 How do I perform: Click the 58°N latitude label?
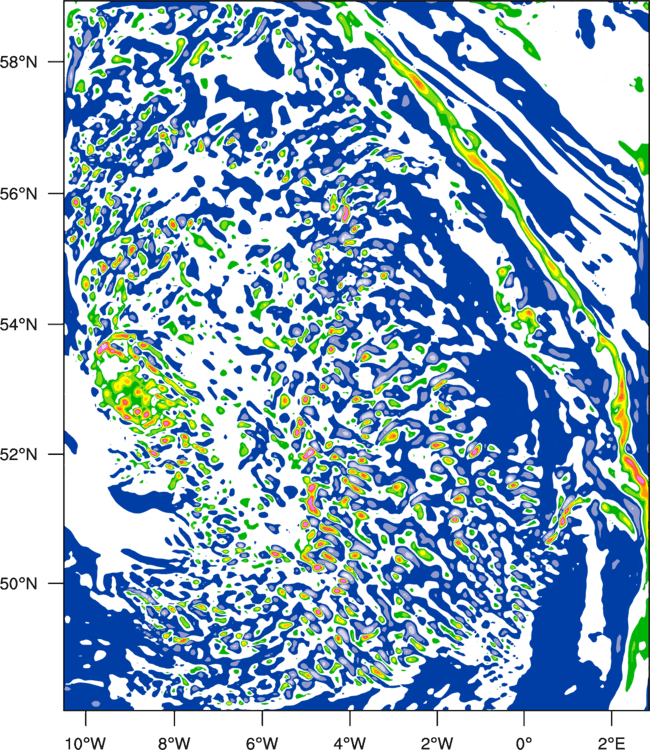coord(19,62)
